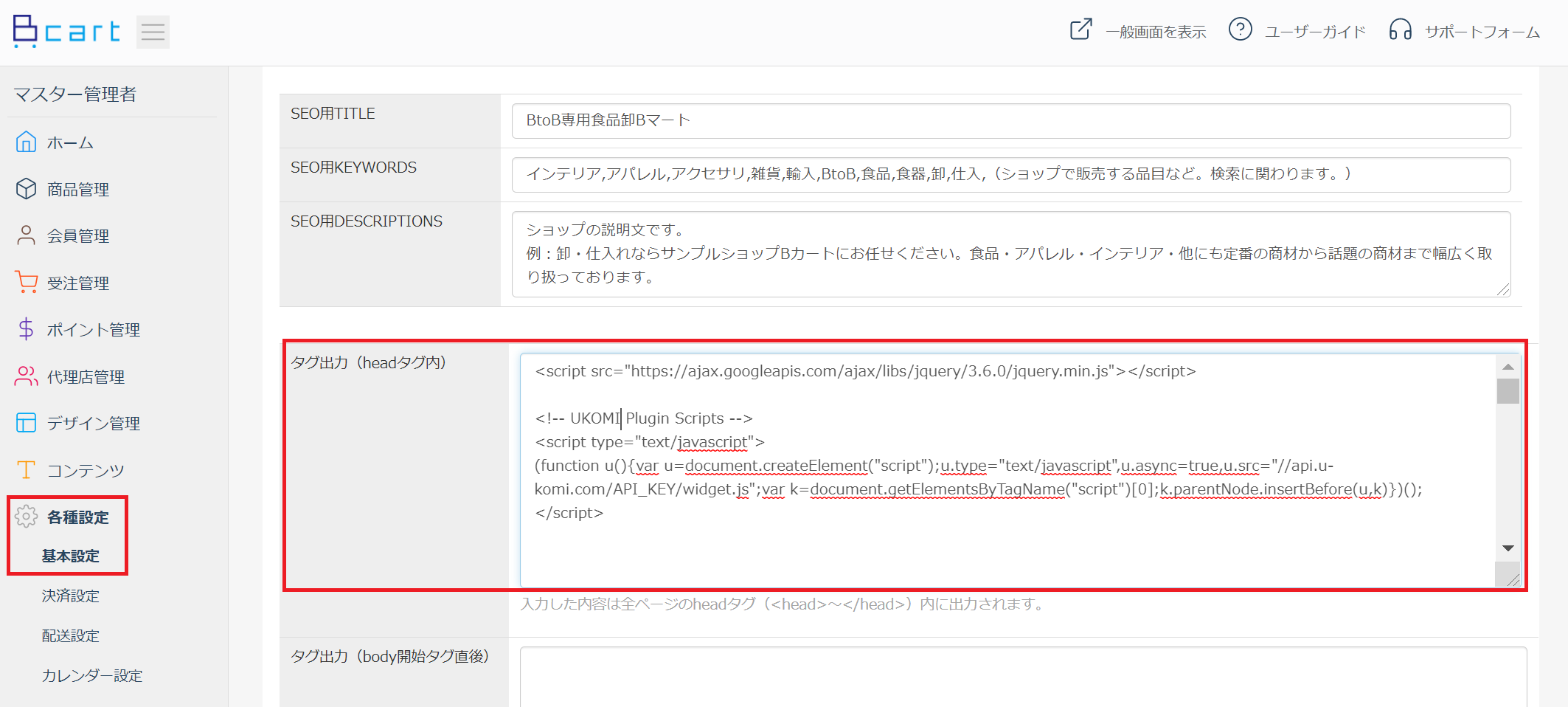The width and height of the screenshot is (1568, 707).
Task: Click the headphone support icon
Action: click(x=1400, y=30)
